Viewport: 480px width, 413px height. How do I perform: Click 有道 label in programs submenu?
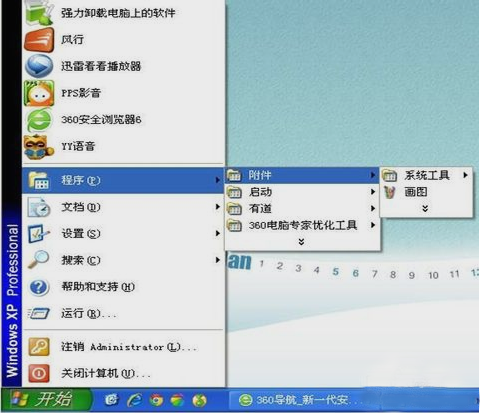(260, 209)
